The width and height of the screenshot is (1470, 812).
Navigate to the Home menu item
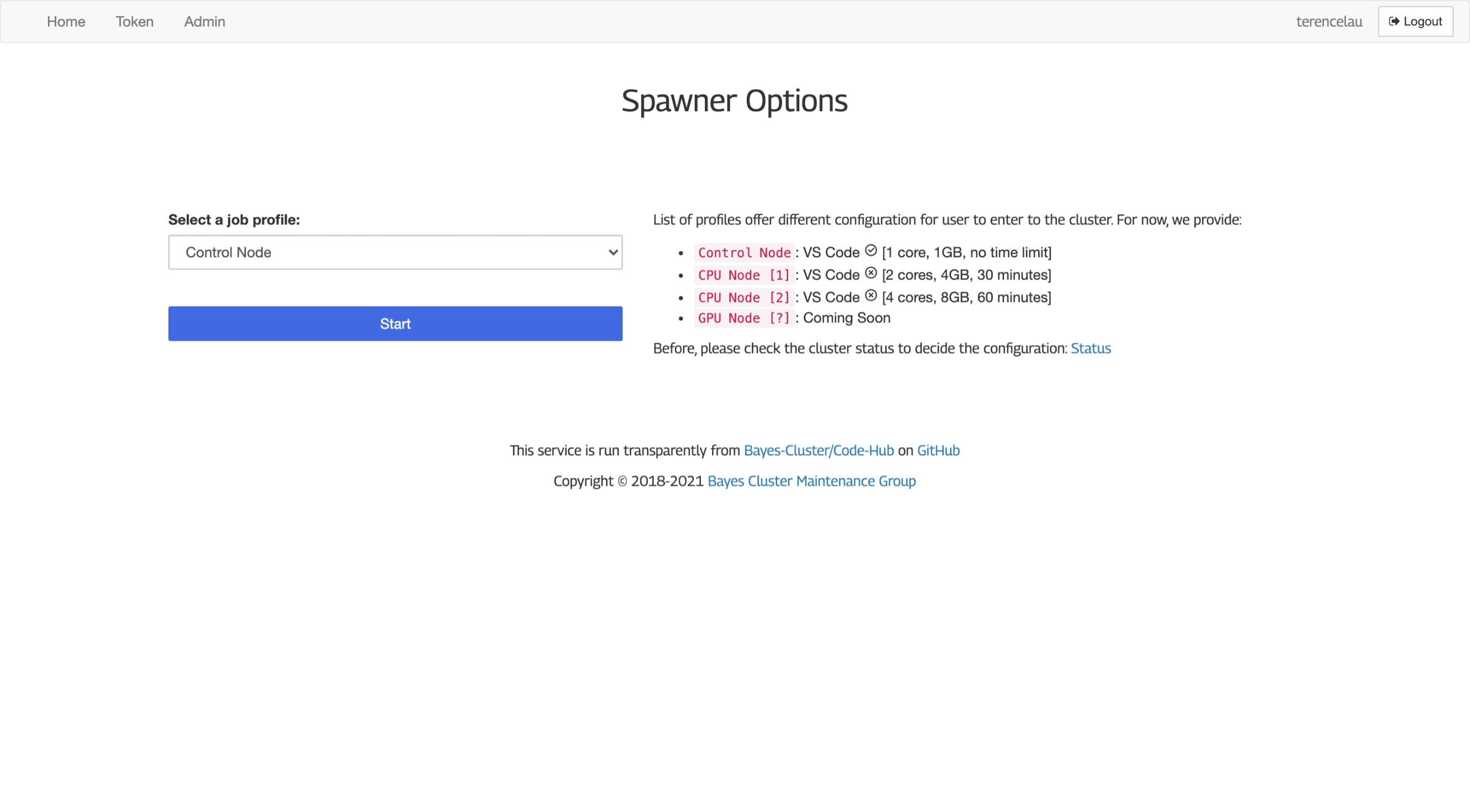(65, 21)
